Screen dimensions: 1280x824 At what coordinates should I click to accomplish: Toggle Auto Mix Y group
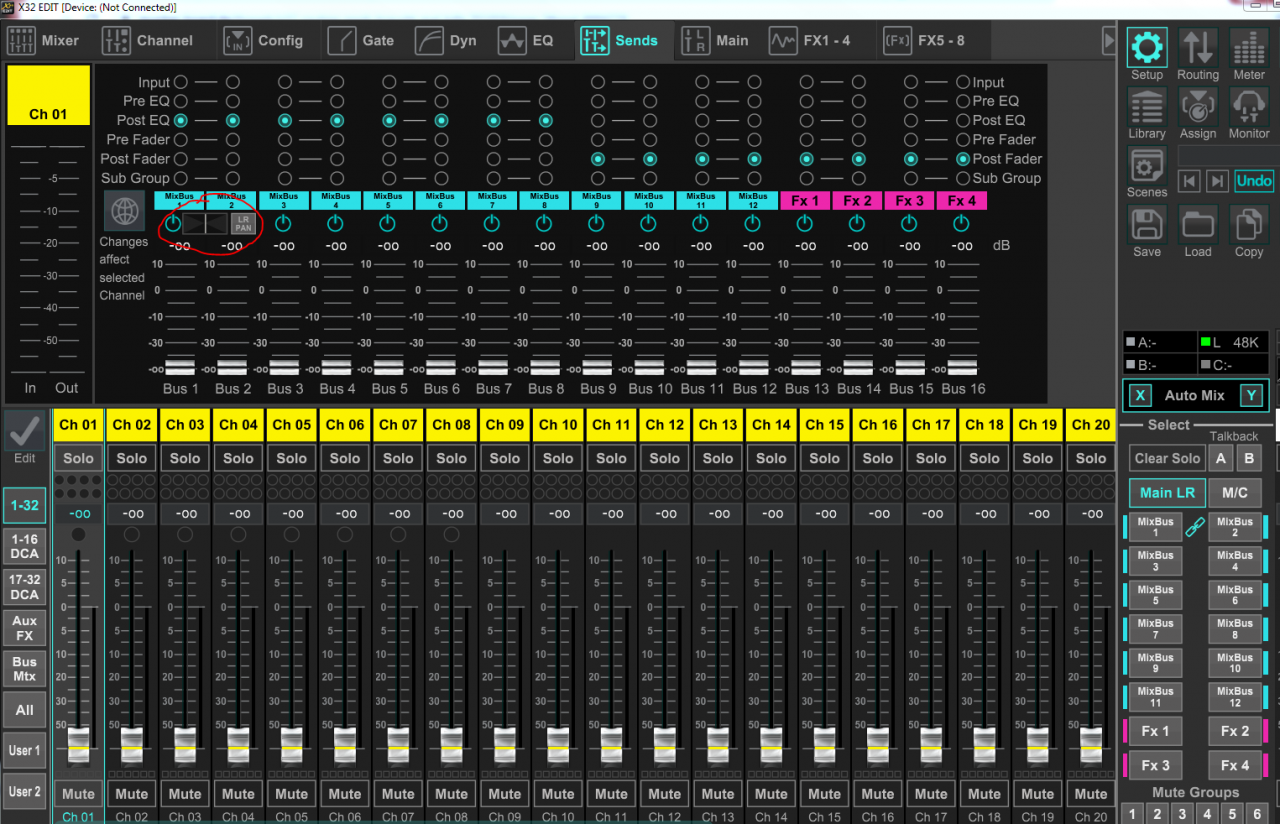point(1250,395)
